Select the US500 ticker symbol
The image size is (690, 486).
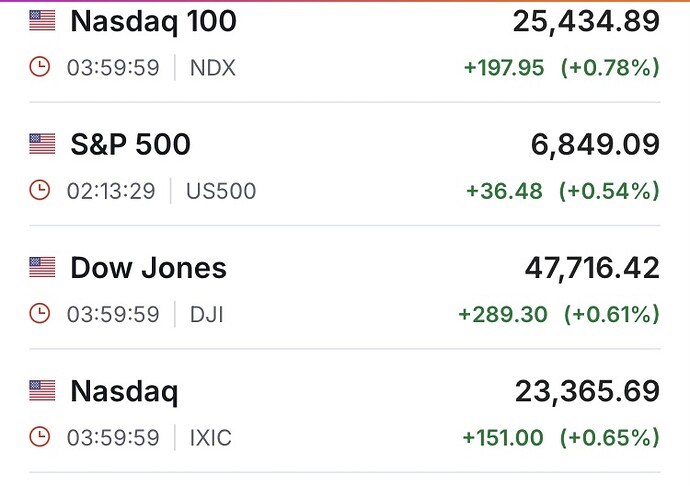[221, 191]
